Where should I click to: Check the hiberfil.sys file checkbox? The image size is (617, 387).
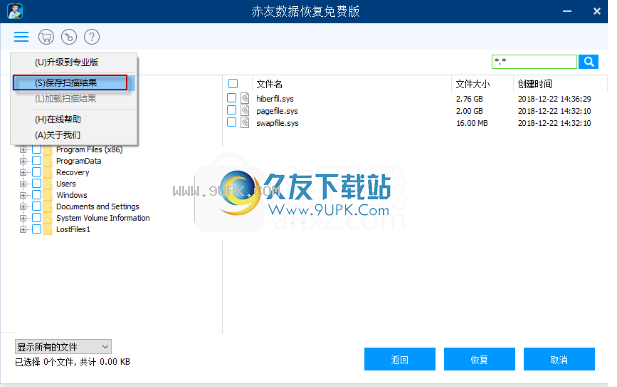[232, 98]
